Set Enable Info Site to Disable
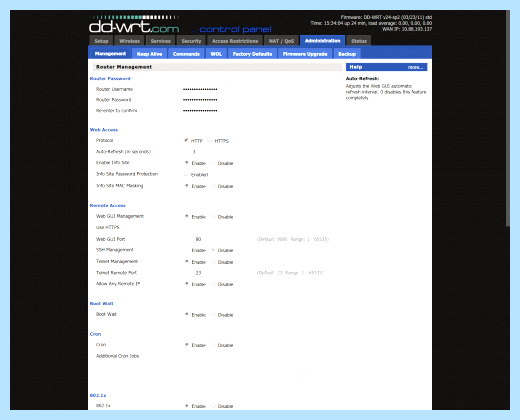This screenshot has width=520, height=420. pyautogui.click(x=213, y=163)
